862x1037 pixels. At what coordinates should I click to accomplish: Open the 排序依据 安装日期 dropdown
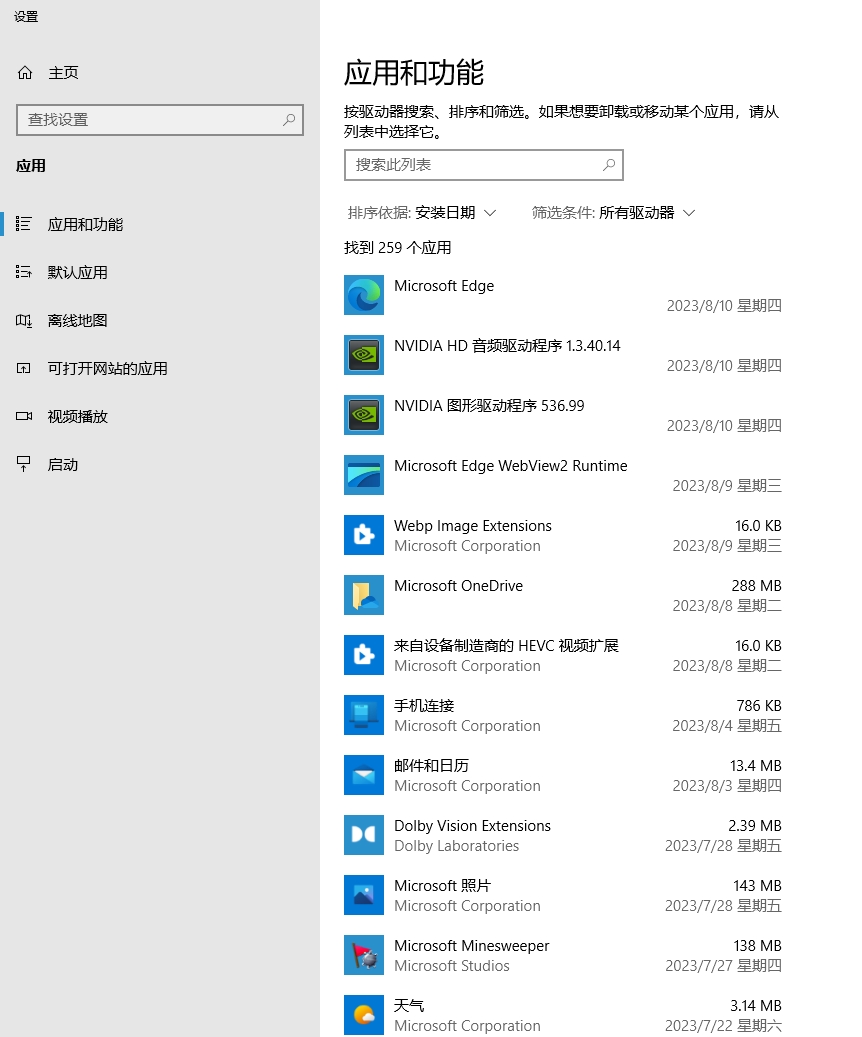point(421,213)
